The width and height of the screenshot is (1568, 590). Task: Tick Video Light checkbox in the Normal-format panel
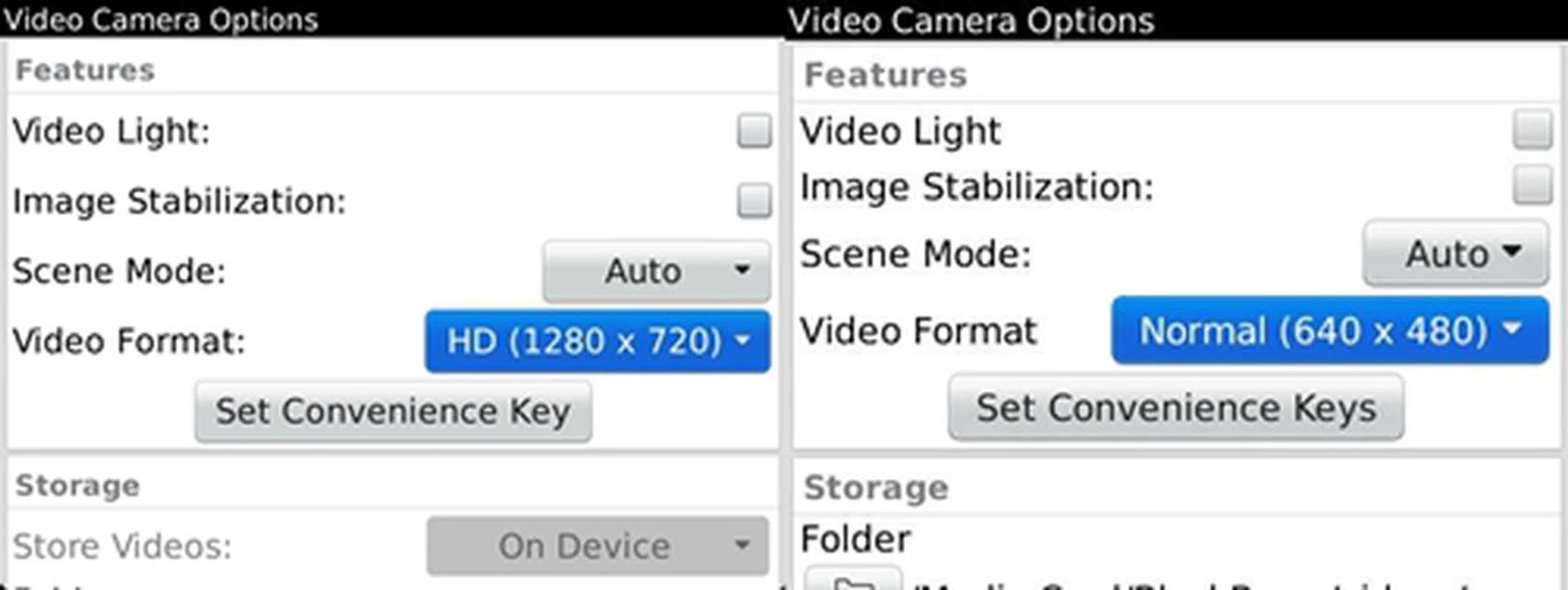(1531, 130)
